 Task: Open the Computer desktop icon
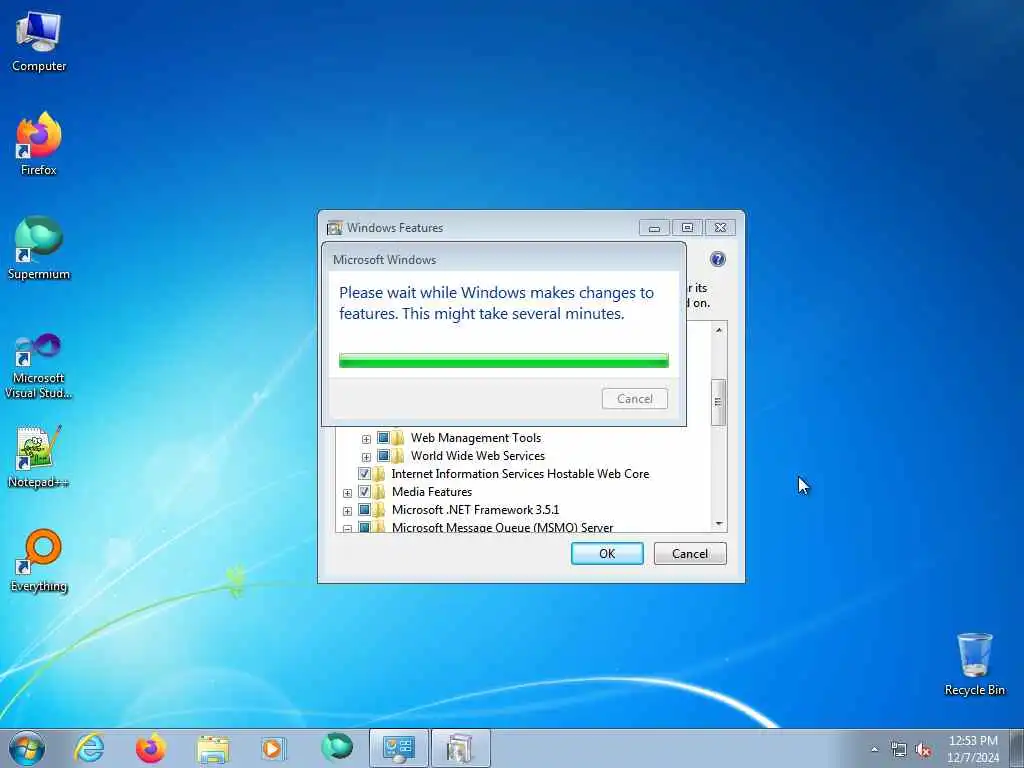[x=39, y=41]
